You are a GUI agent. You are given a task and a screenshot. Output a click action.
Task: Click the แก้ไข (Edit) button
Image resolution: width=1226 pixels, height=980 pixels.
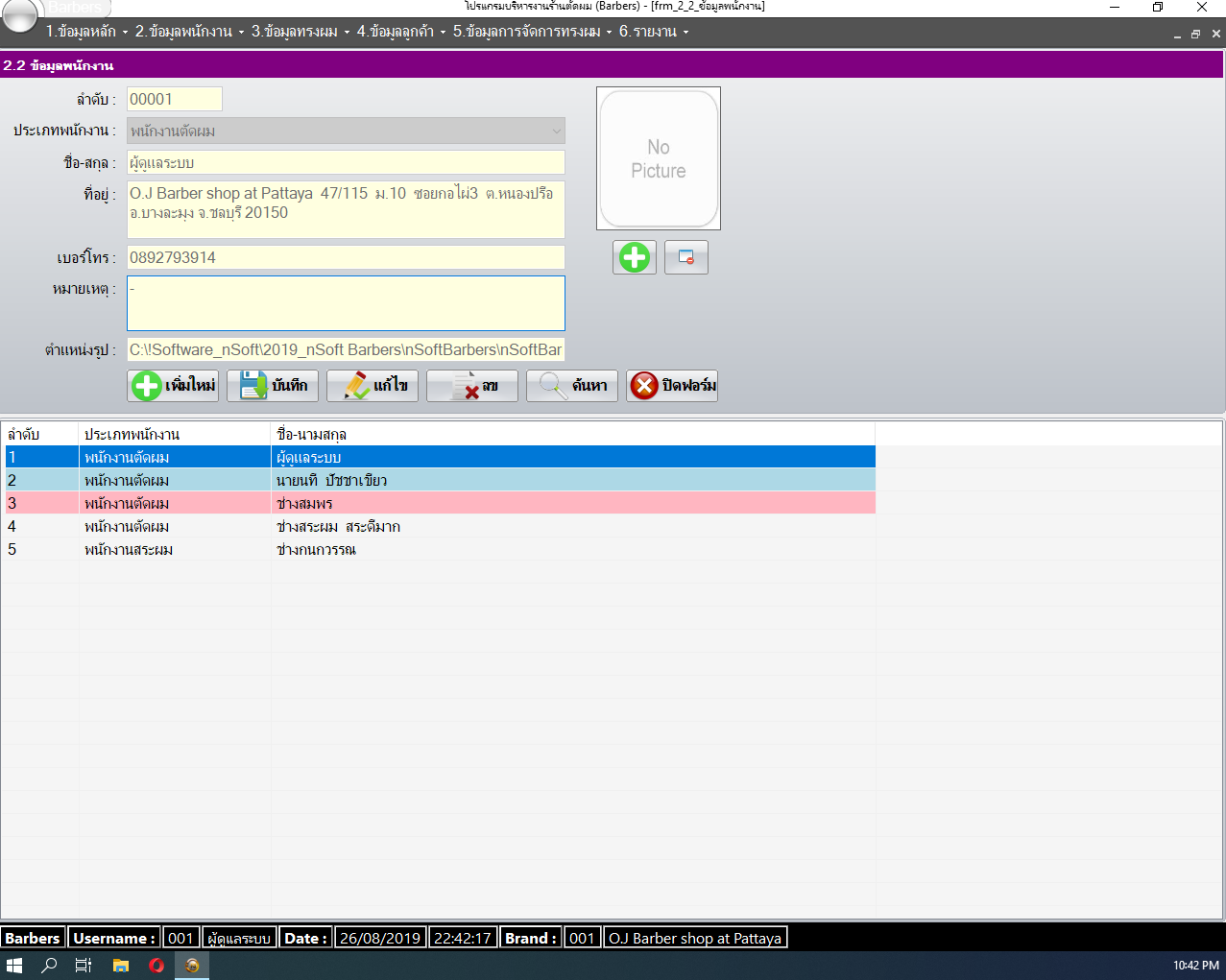point(373,386)
